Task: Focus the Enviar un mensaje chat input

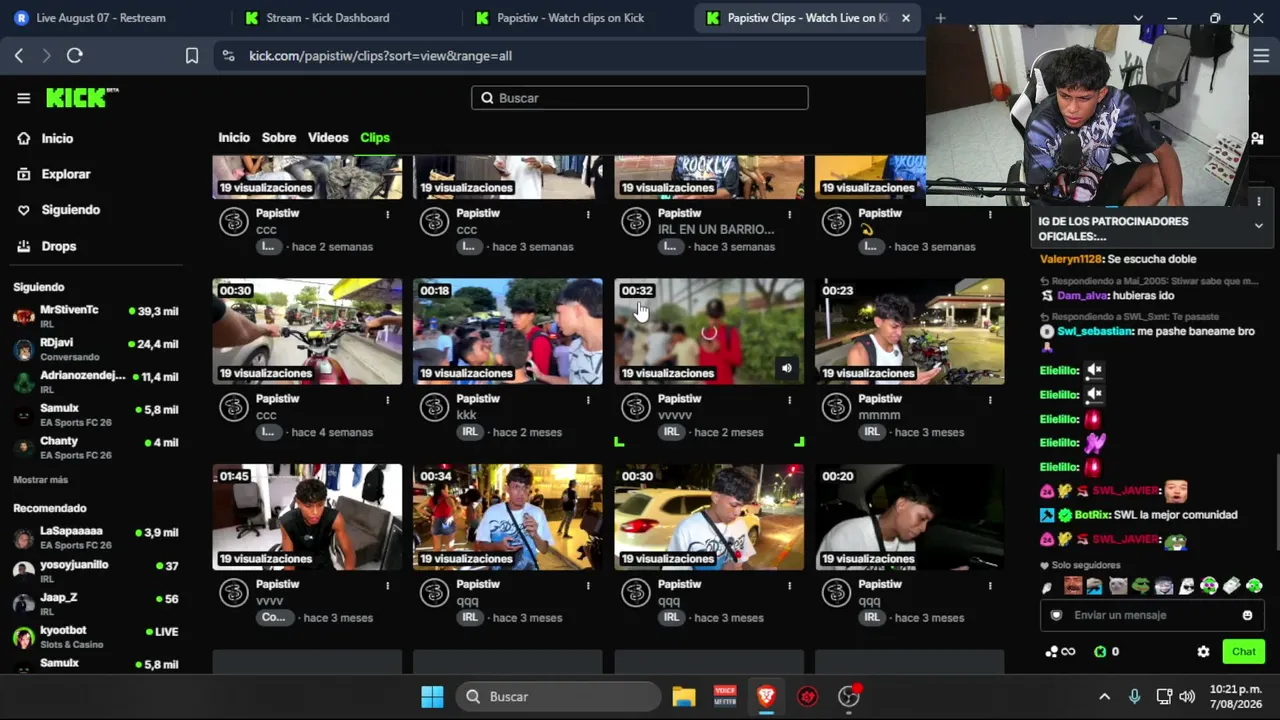Action: click(1150, 615)
